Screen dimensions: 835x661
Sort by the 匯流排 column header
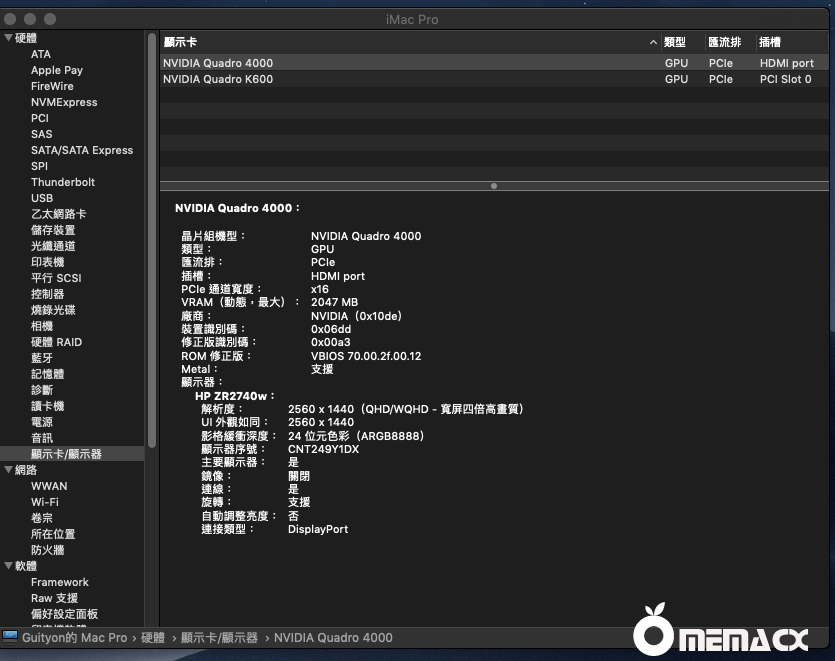[x=724, y=42]
